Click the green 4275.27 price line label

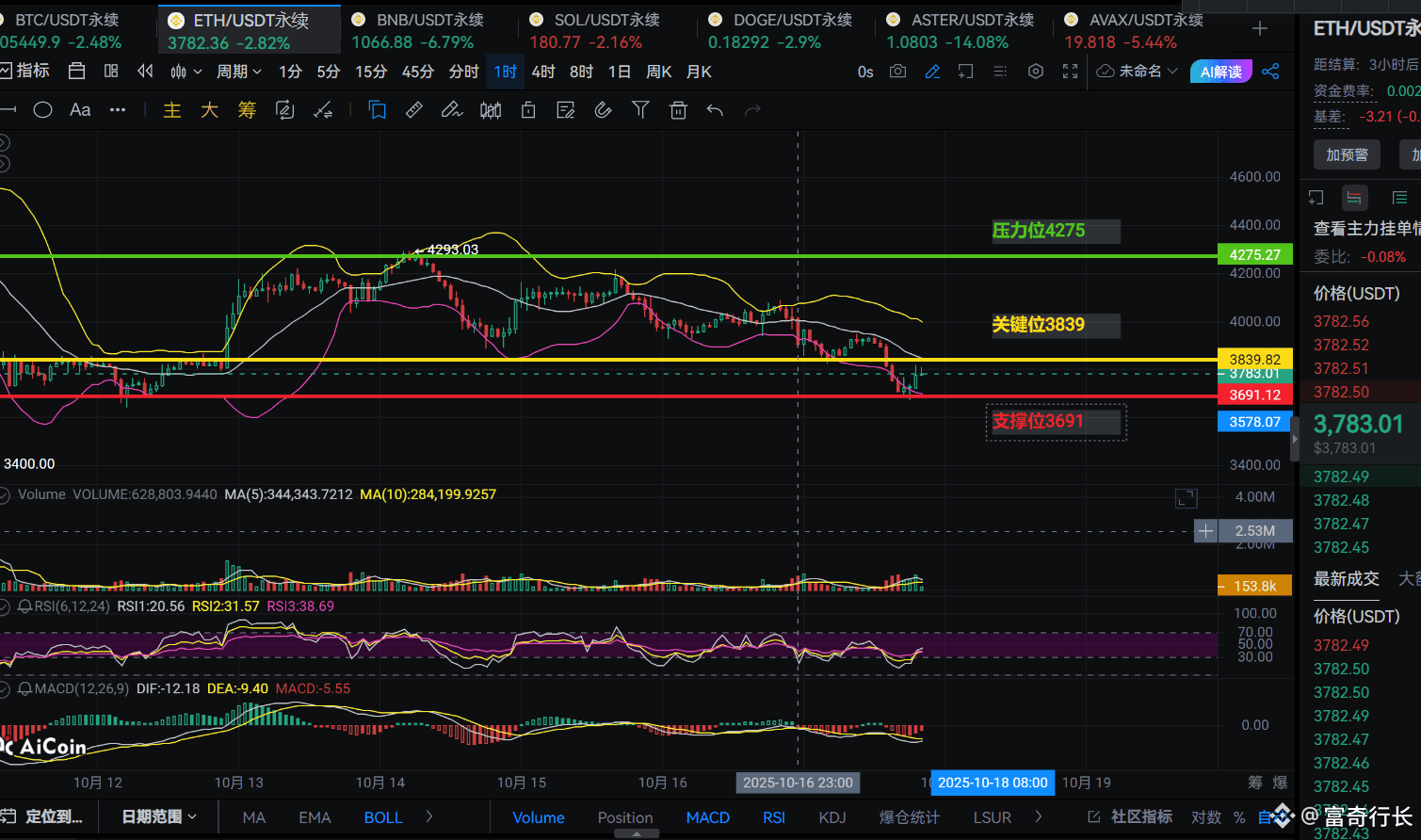coord(1254,255)
